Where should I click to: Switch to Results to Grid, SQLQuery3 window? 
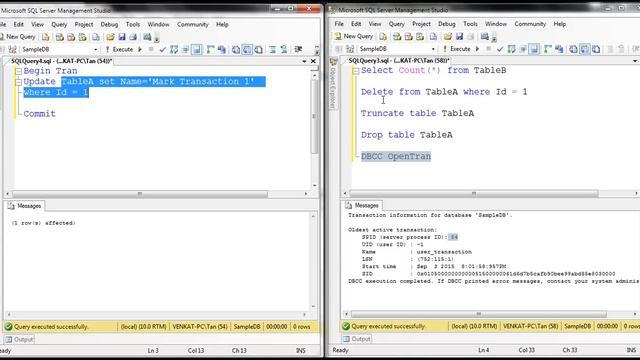tap(585, 49)
